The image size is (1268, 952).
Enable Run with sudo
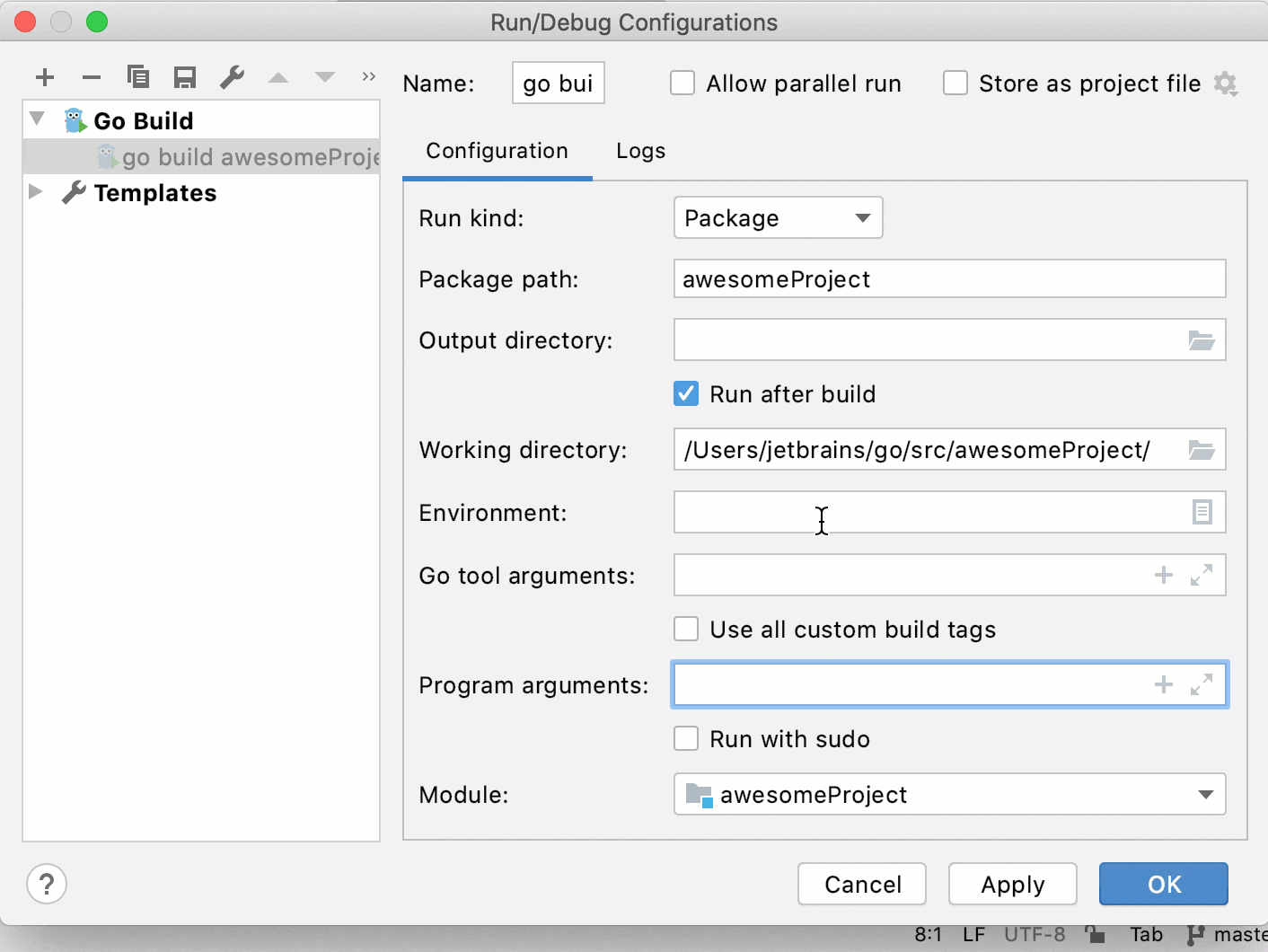pos(686,738)
